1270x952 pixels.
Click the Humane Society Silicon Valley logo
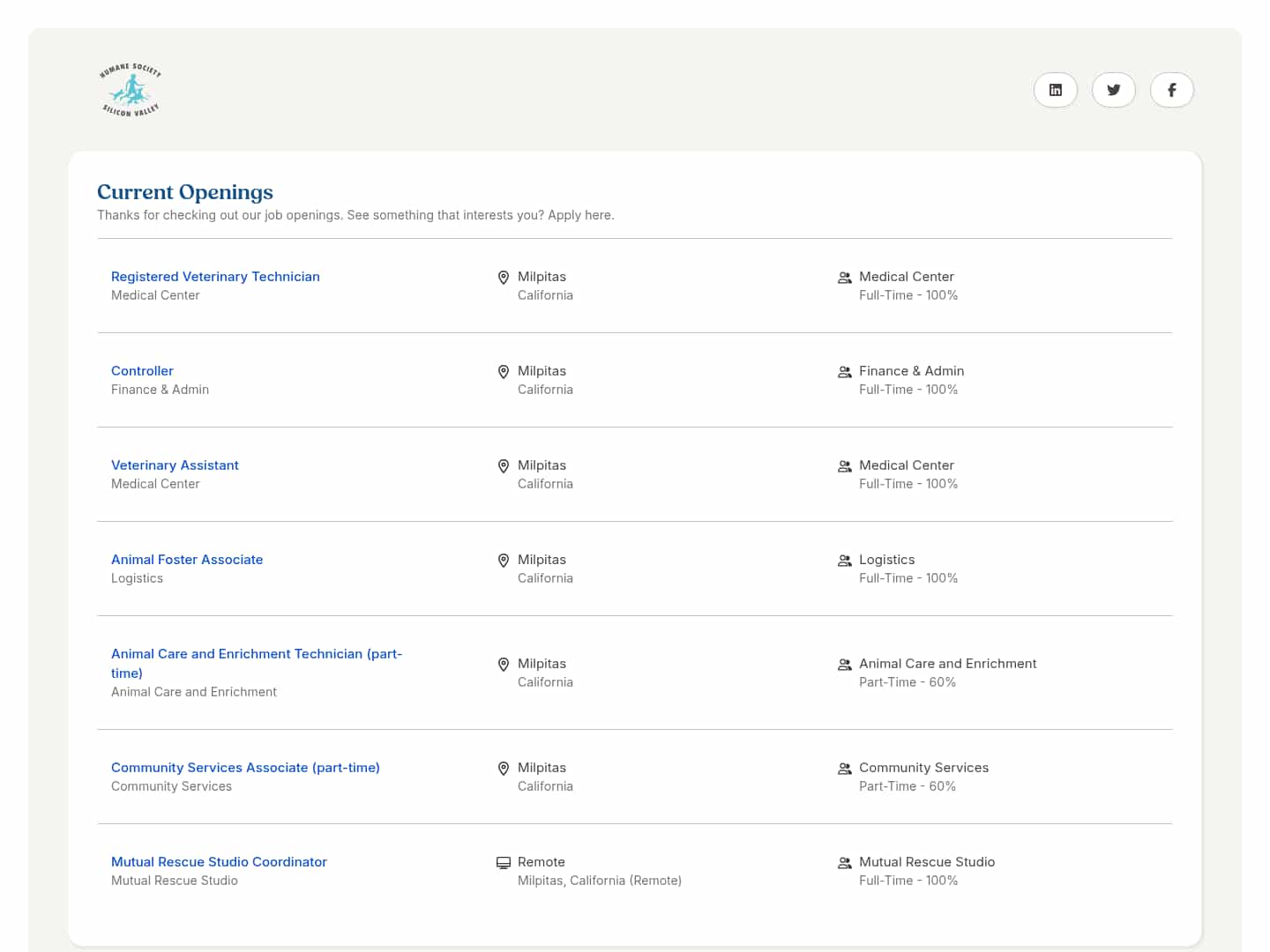pos(131,90)
